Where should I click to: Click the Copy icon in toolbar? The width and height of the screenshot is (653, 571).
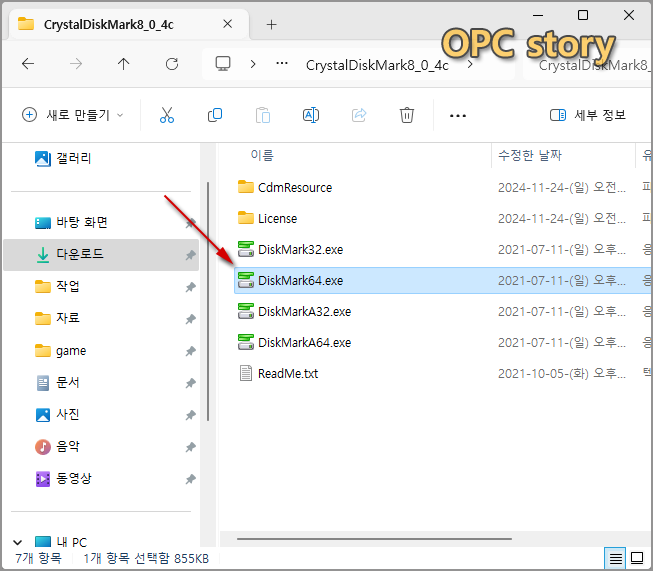(x=215, y=115)
